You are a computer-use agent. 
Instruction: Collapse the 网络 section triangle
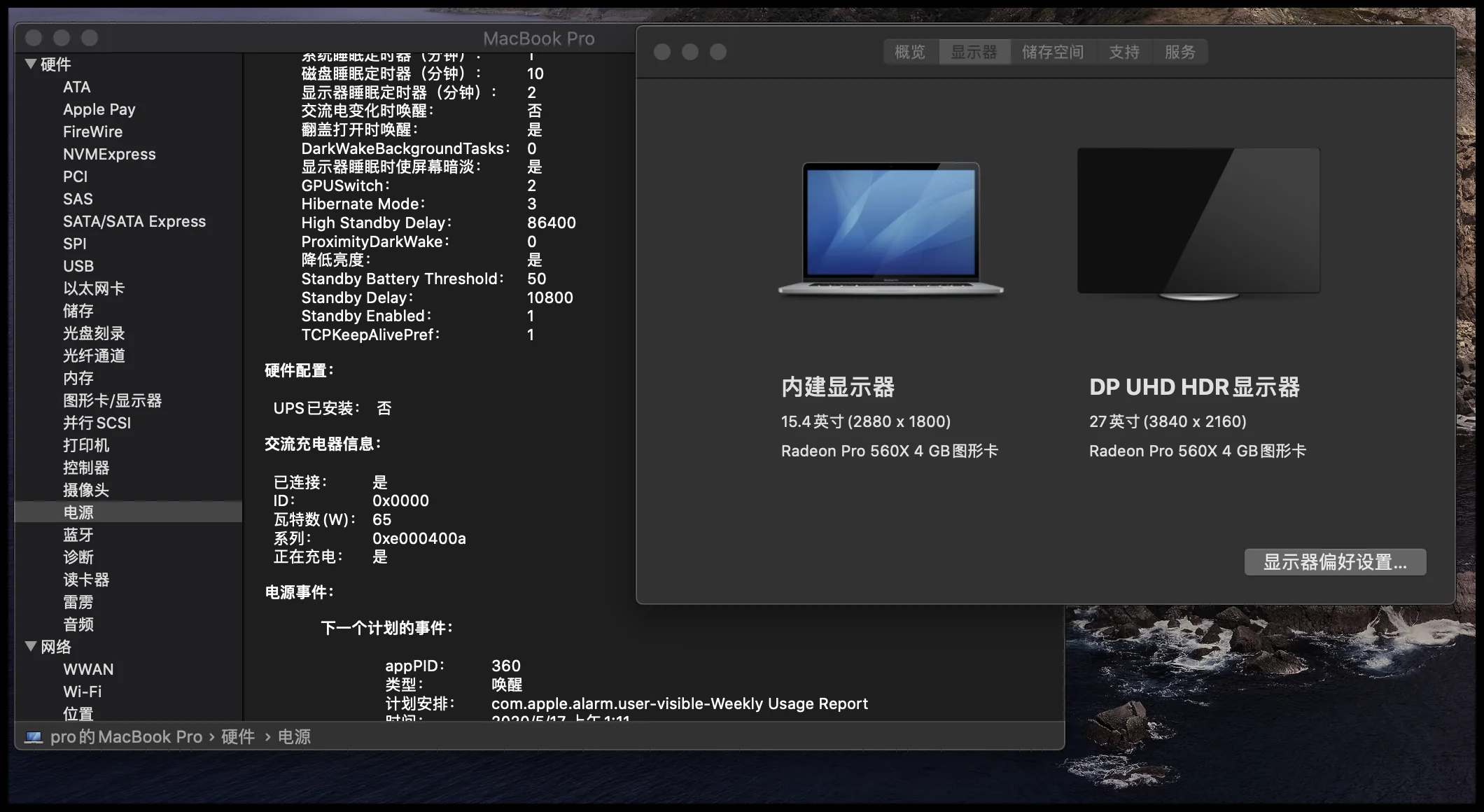point(31,647)
